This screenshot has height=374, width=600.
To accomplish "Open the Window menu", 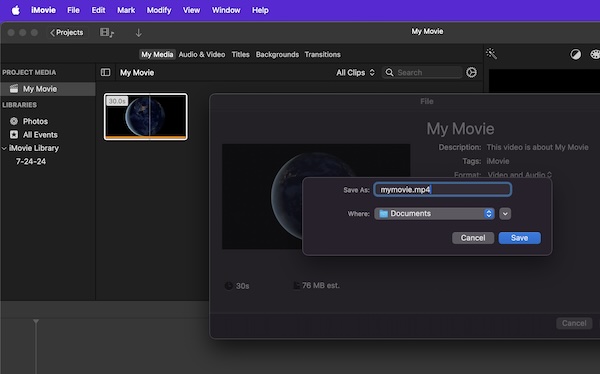I will pyautogui.click(x=226, y=10).
